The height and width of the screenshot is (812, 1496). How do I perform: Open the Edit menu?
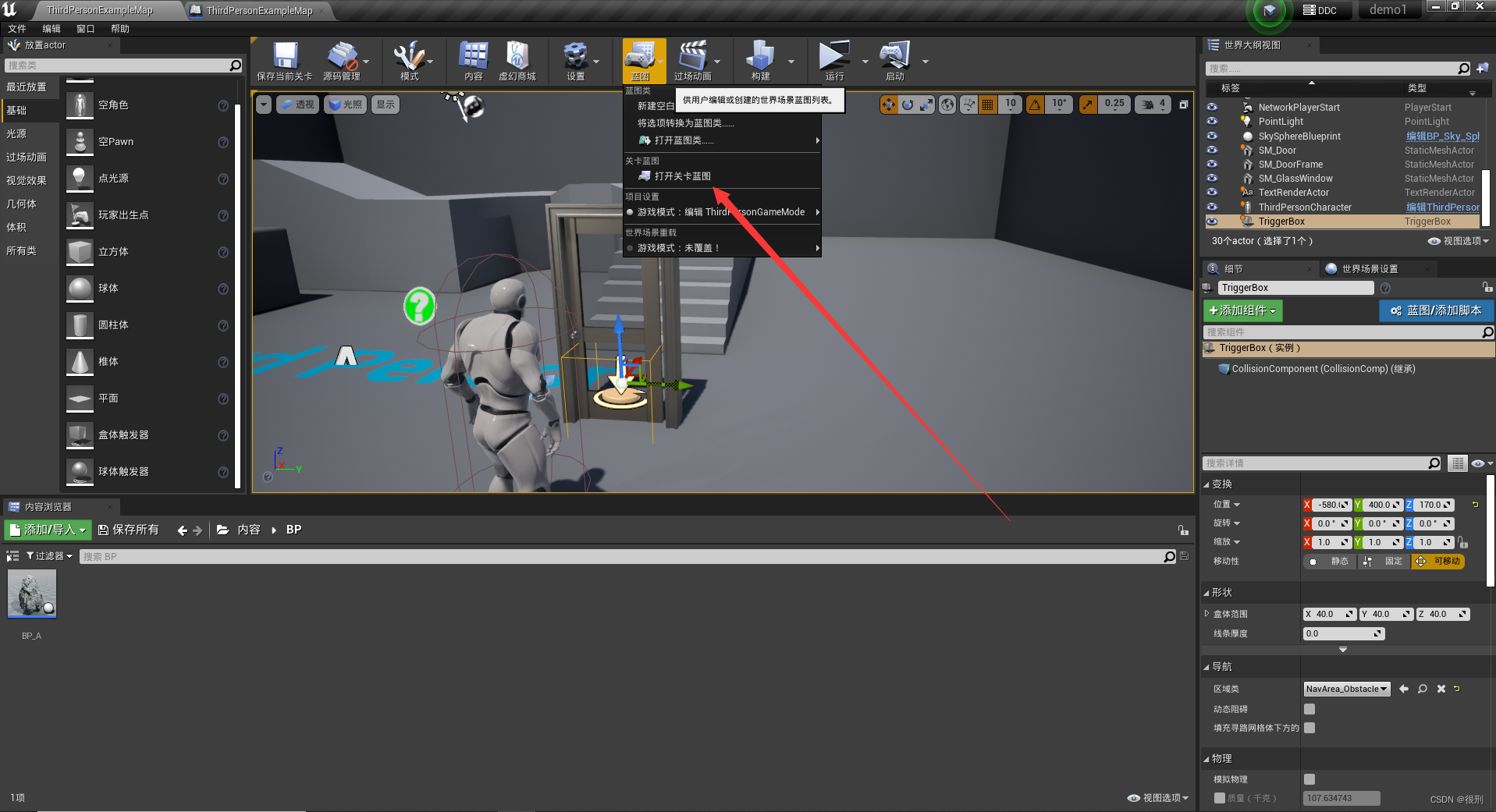pos(52,29)
